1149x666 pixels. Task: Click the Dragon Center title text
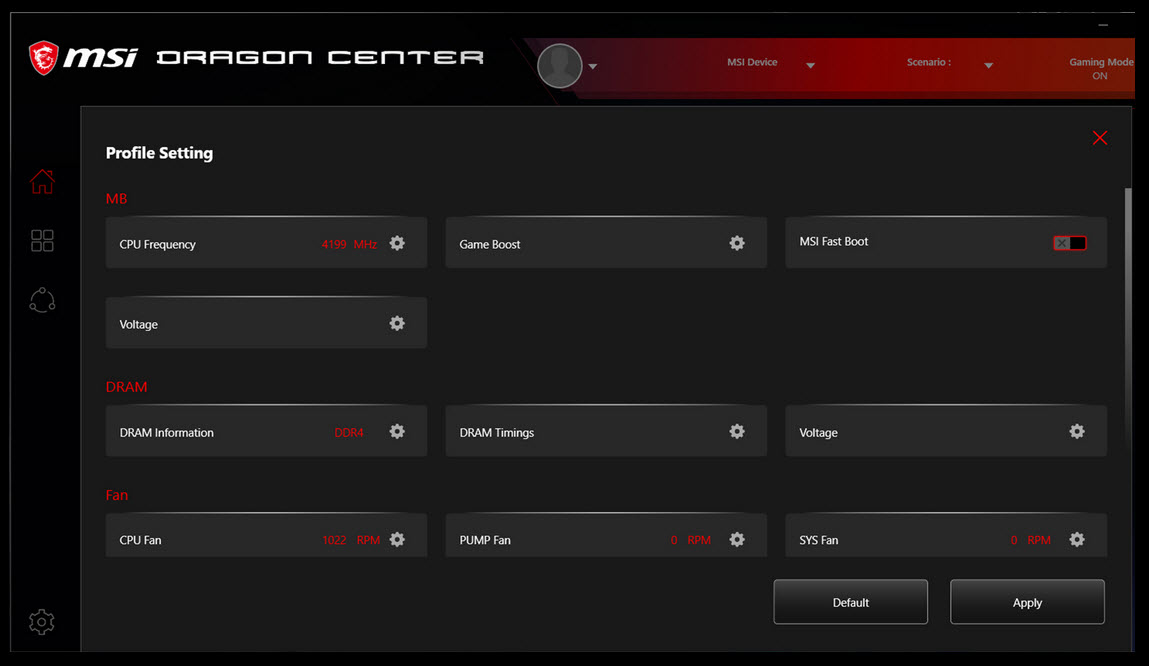320,57
